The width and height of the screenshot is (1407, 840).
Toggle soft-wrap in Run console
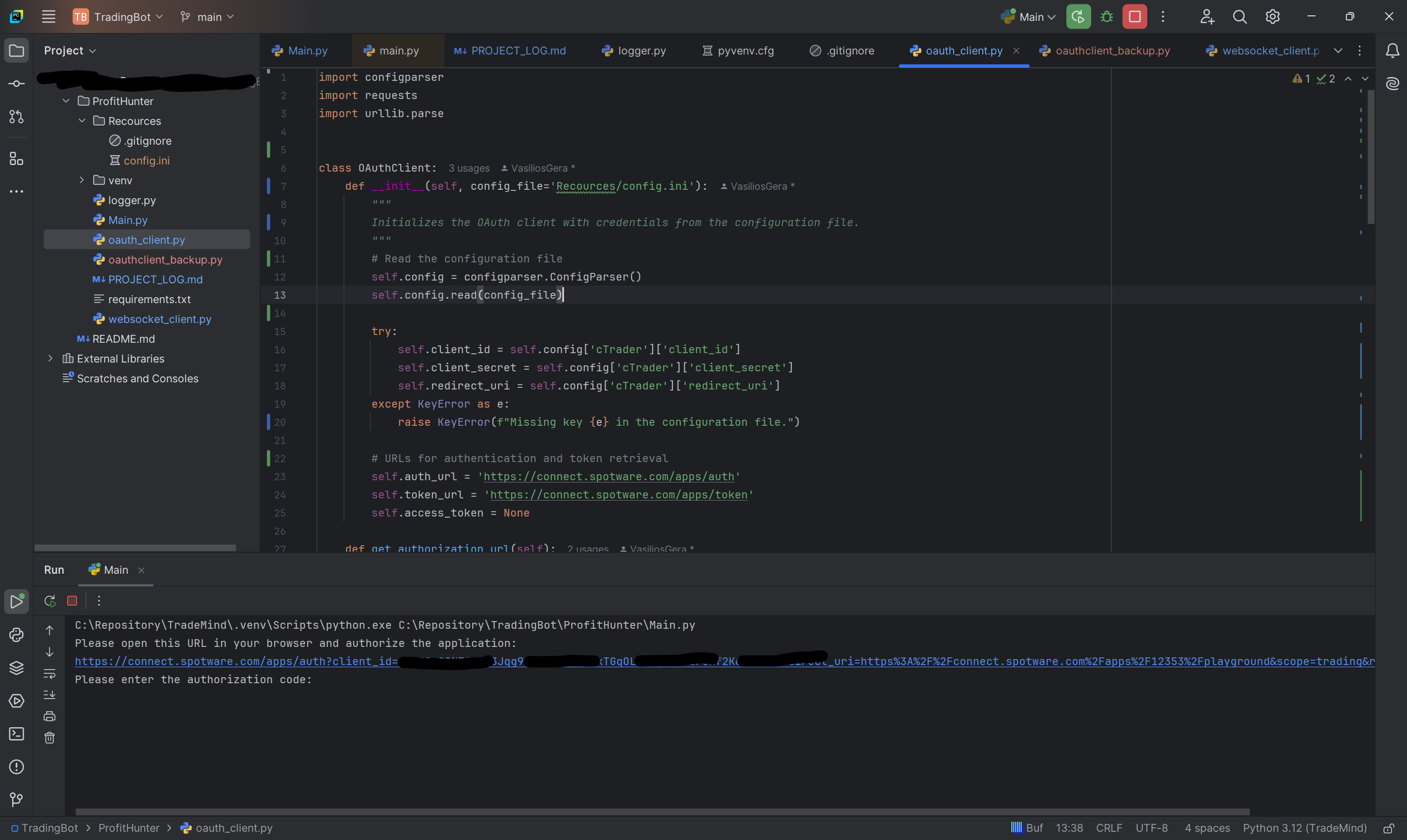tap(50, 673)
